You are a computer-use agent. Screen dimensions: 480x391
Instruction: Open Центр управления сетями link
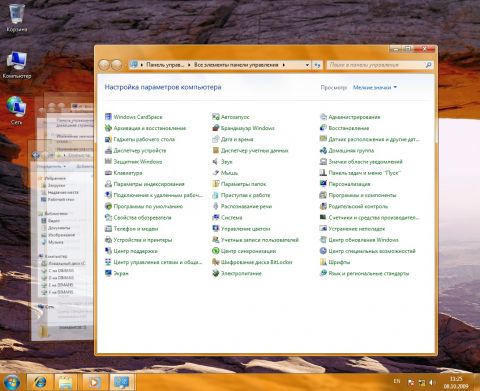[x=158, y=262]
